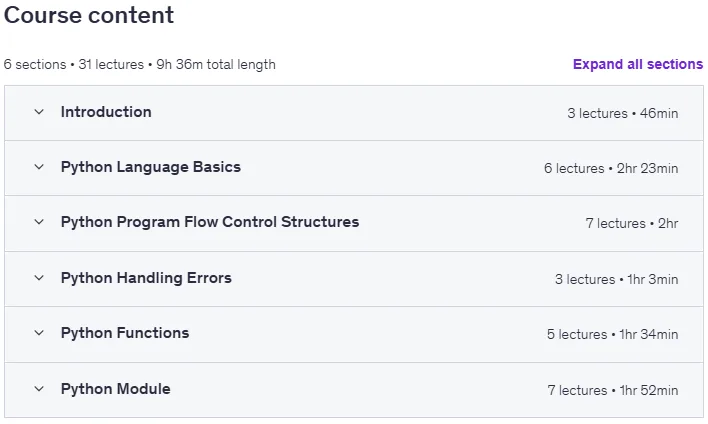Click the 5 lectures • 1hr 34min label
The height and width of the screenshot is (424, 708).
[x=612, y=335]
